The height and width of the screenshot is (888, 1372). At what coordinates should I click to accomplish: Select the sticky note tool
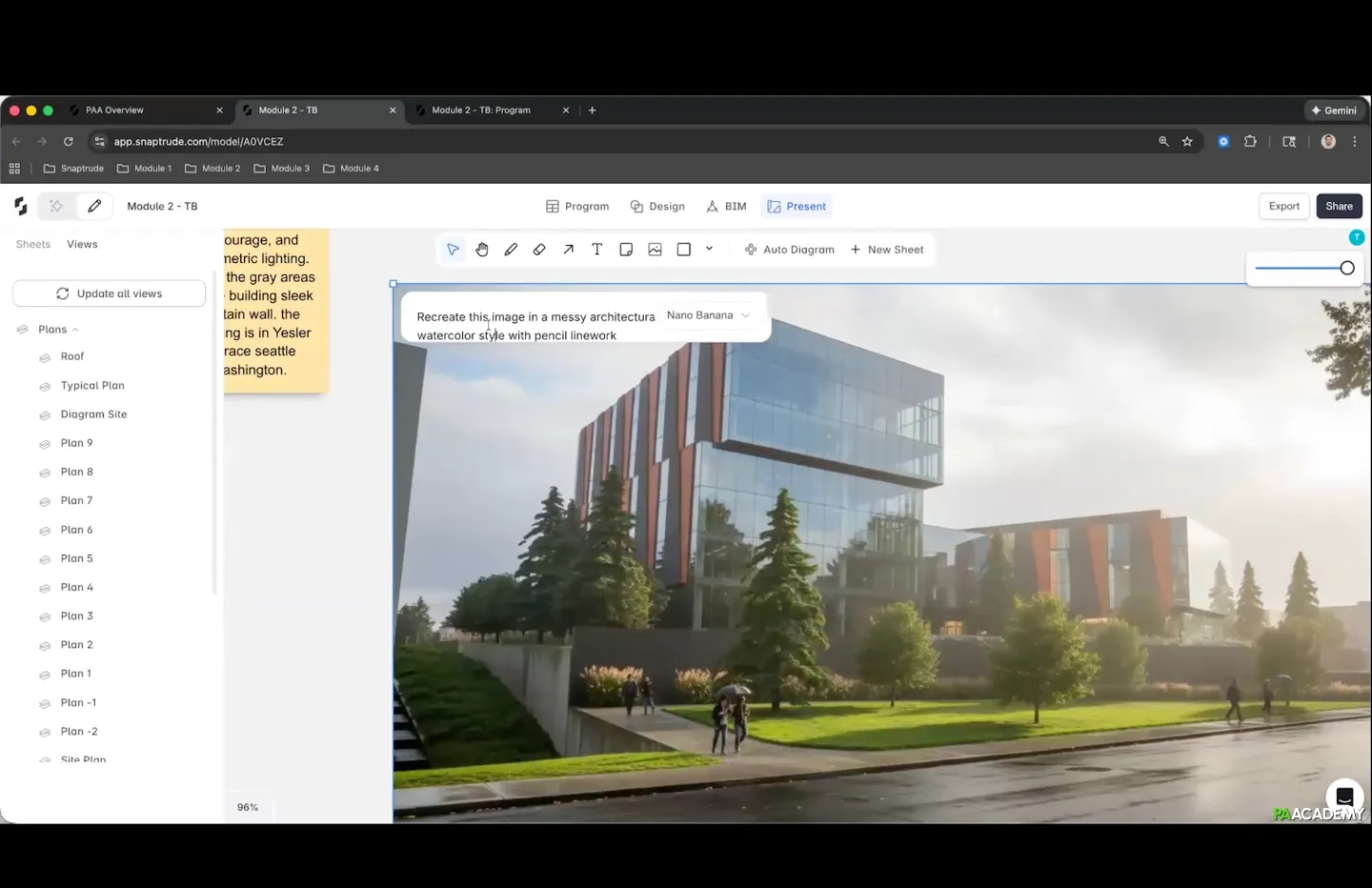[626, 250]
